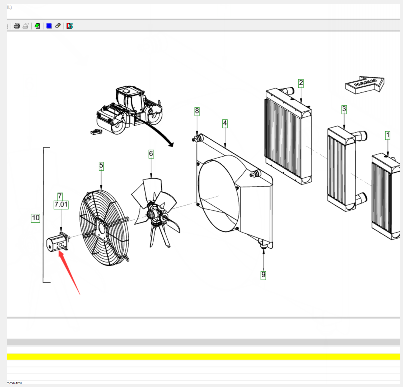Image resolution: width=403 pixels, height=387 pixels.
Task: Select part callout 3 label
Action: click(344, 109)
